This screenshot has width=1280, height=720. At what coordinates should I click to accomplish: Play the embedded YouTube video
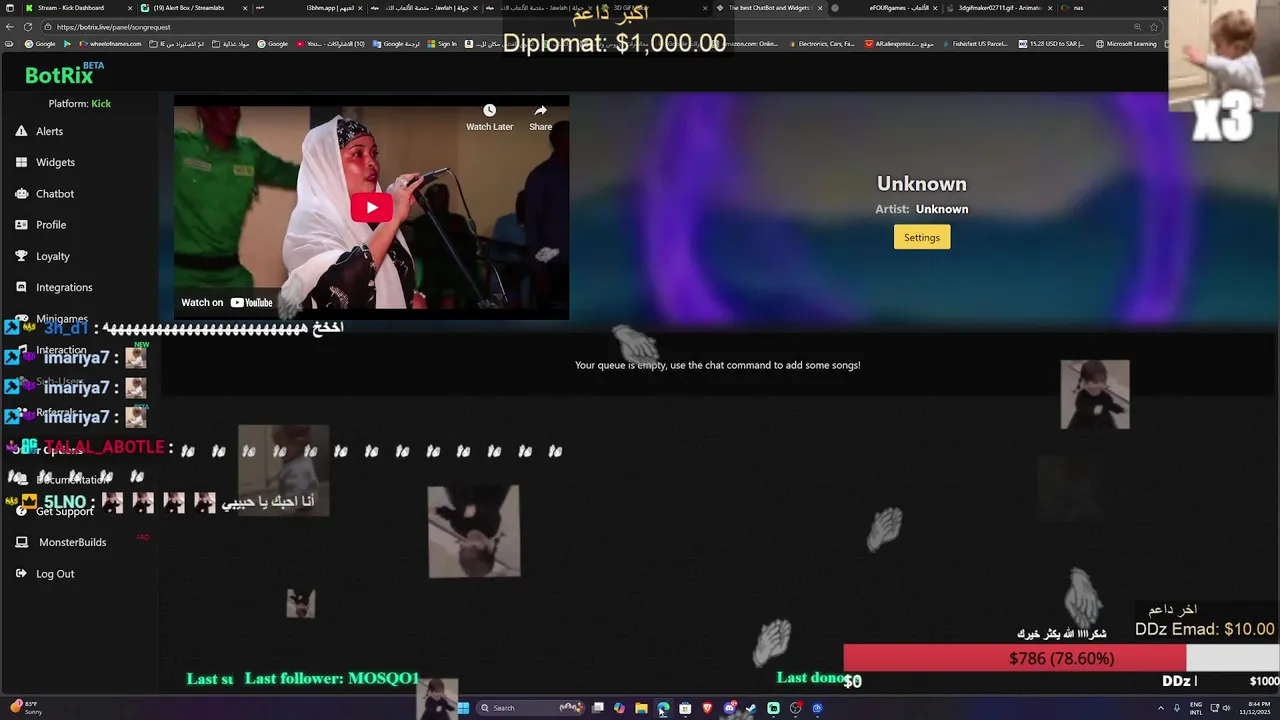(371, 208)
